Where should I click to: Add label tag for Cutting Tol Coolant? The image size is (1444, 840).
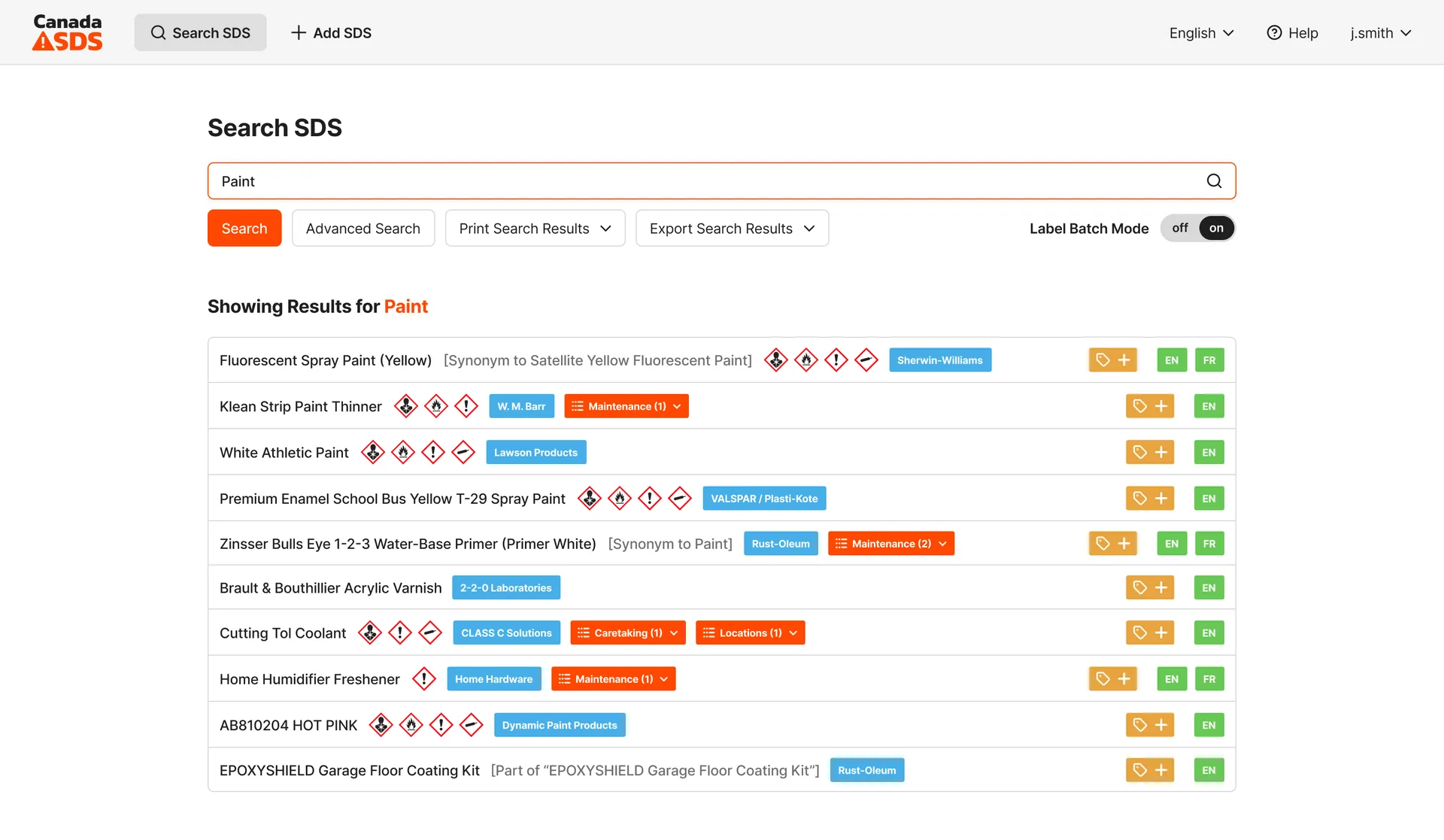(1149, 632)
